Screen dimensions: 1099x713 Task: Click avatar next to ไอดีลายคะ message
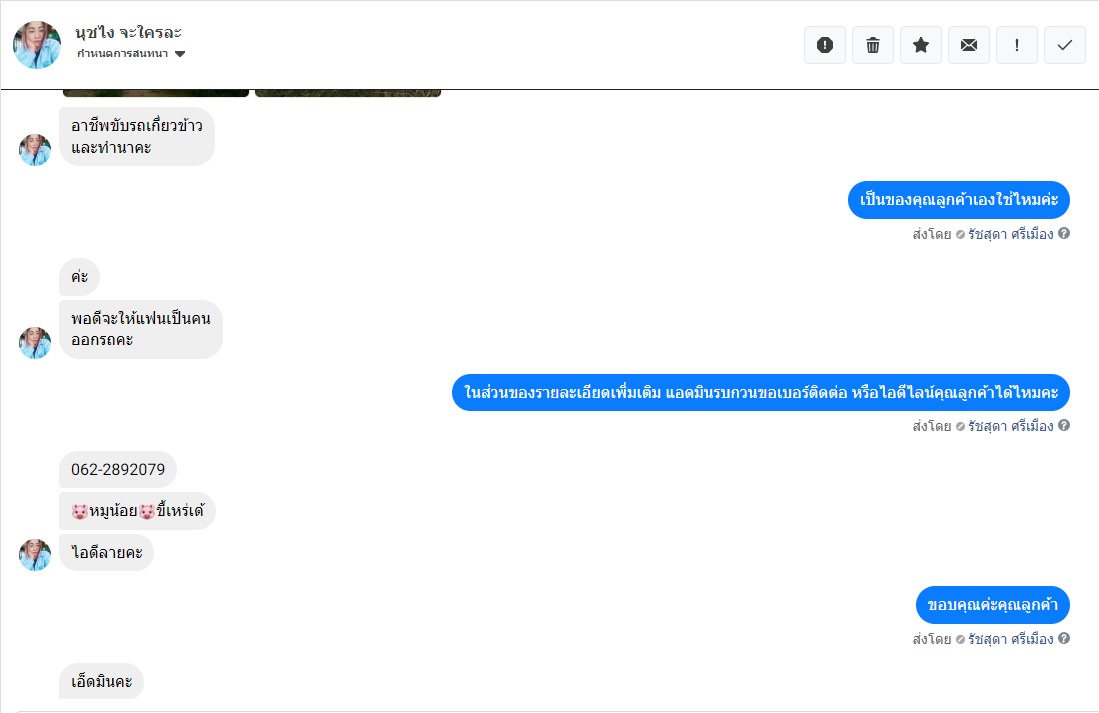35,555
